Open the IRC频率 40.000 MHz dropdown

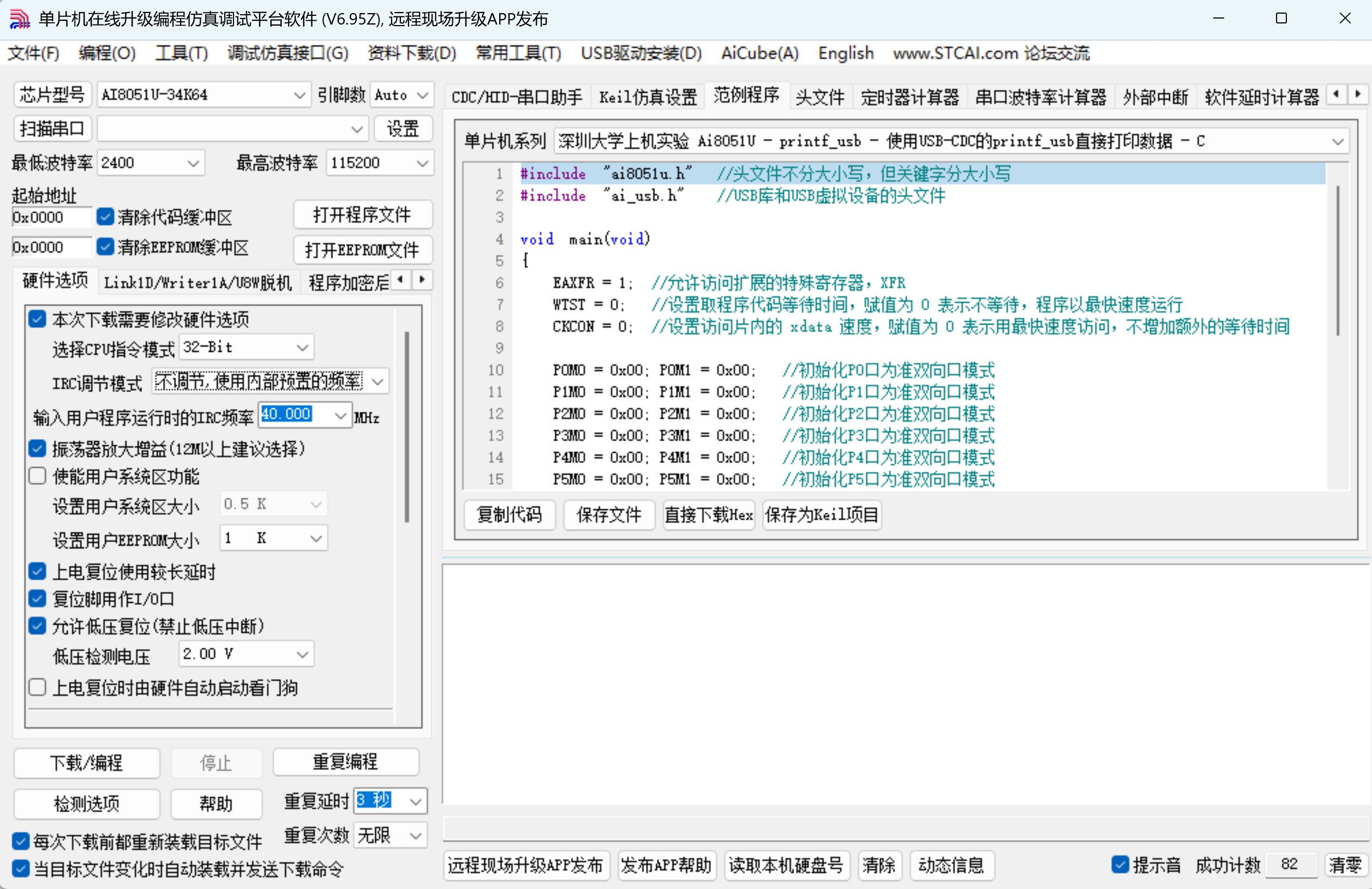click(305, 415)
